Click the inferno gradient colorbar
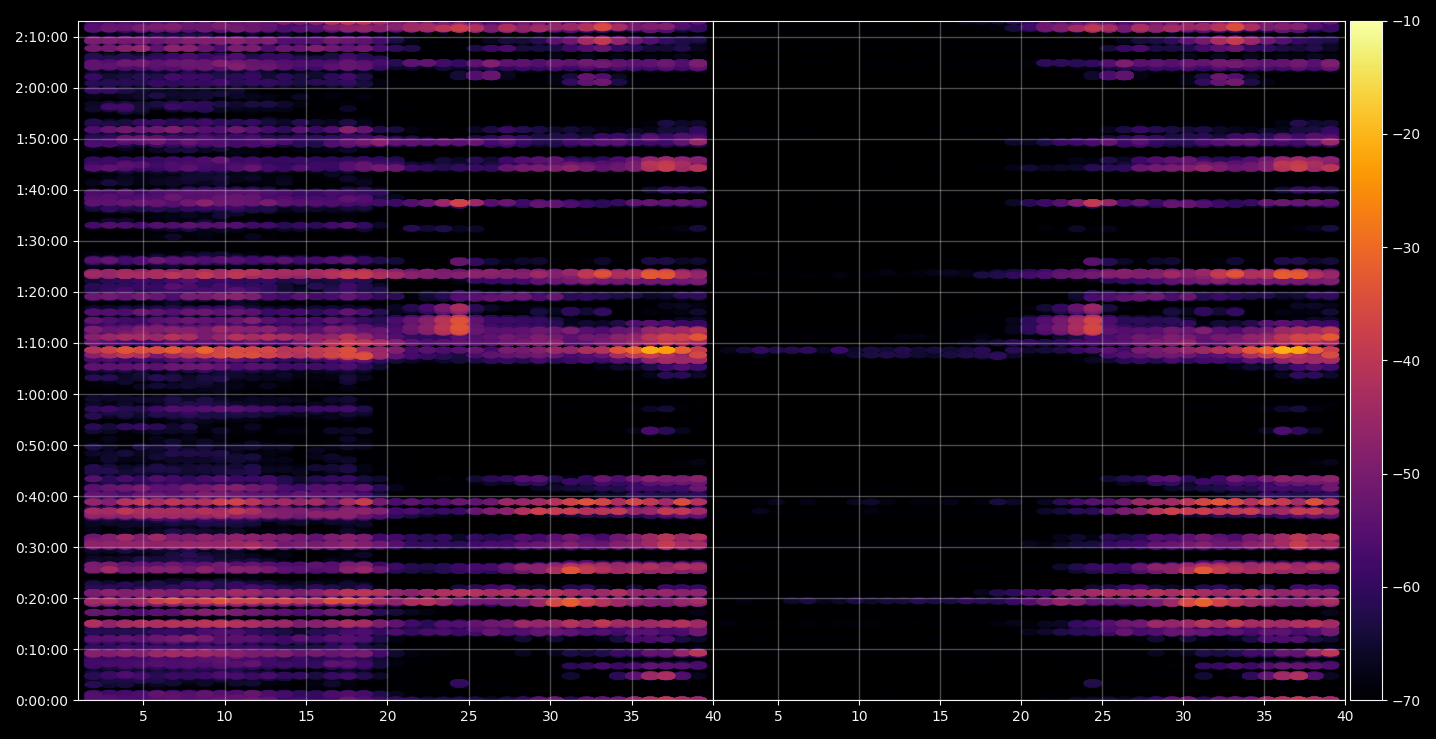This screenshot has width=1436, height=739. coord(1366,361)
